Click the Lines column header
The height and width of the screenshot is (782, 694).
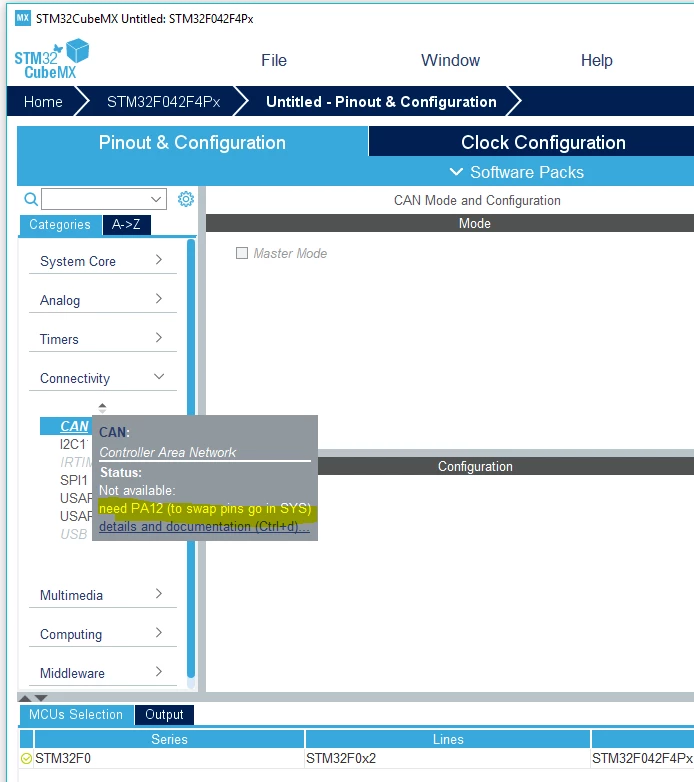pyautogui.click(x=448, y=739)
